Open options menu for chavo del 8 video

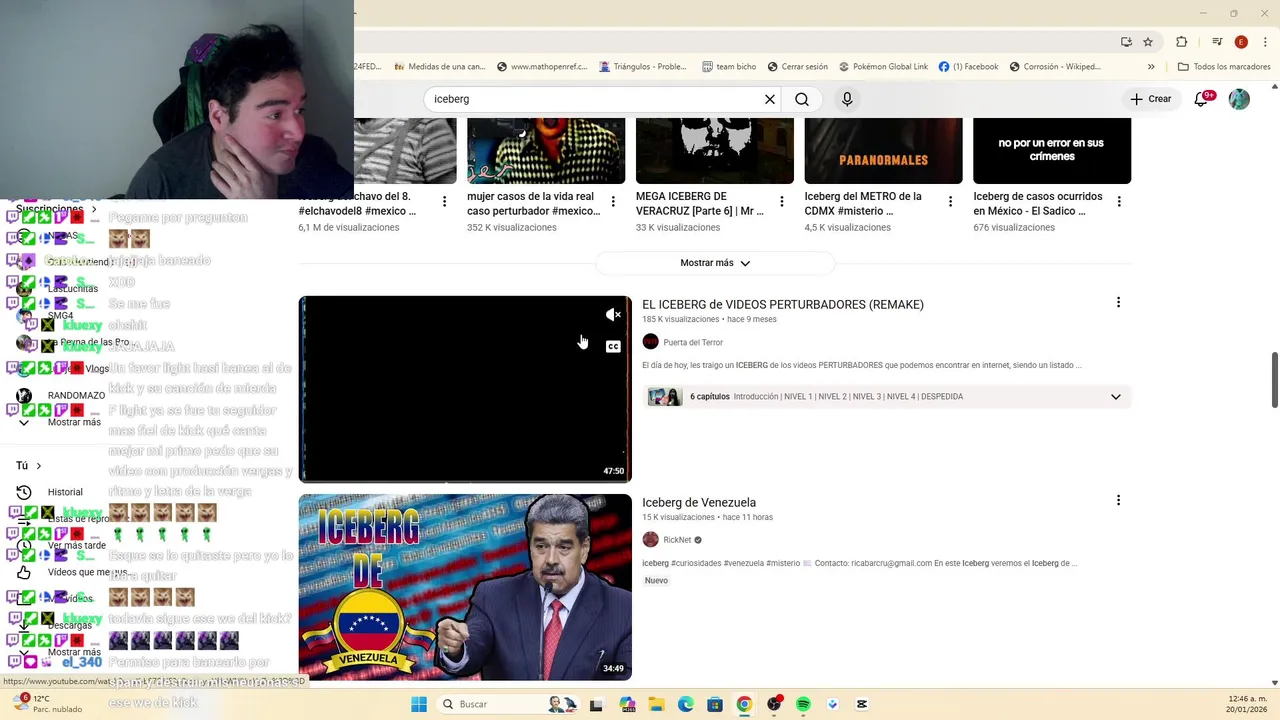[x=444, y=202]
